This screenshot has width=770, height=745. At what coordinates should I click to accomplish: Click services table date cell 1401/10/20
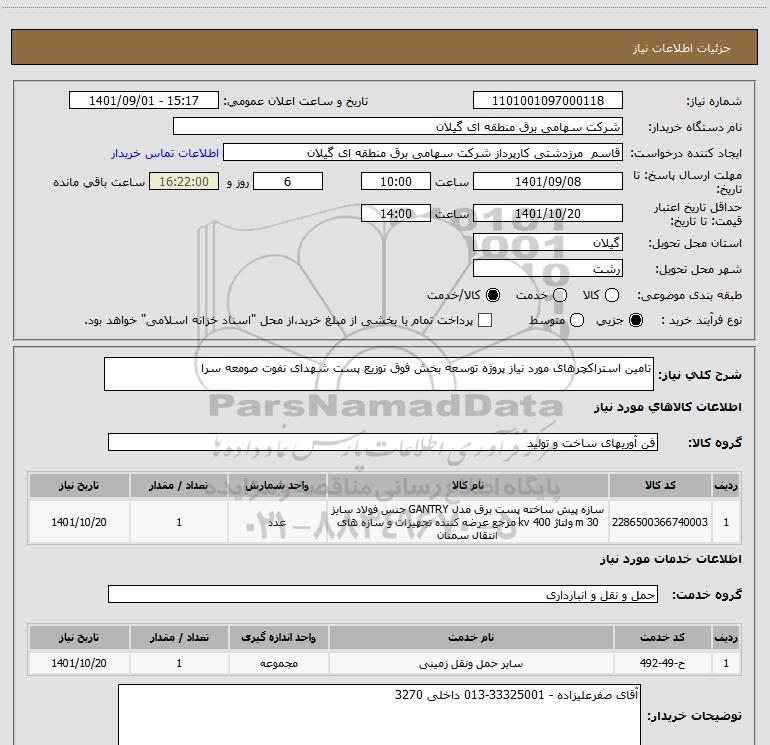(79, 663)
